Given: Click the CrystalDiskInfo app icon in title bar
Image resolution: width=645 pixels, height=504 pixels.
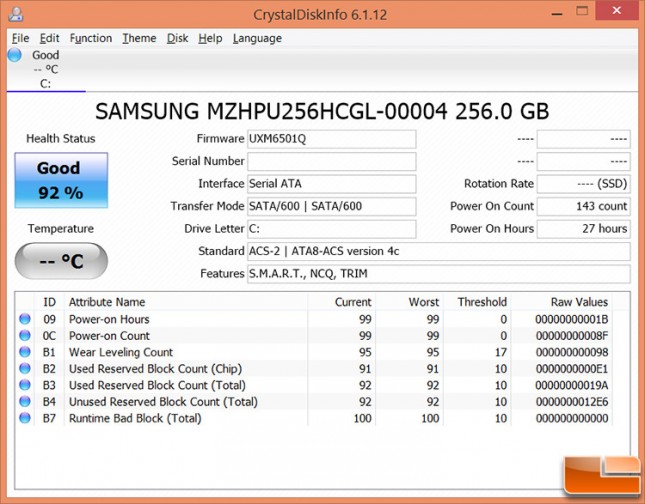Looking at the screenshot, I should coord(16,14).
